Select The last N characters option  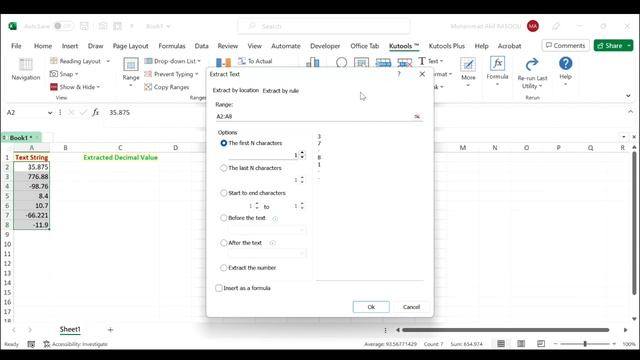click(x=224, y=168)
